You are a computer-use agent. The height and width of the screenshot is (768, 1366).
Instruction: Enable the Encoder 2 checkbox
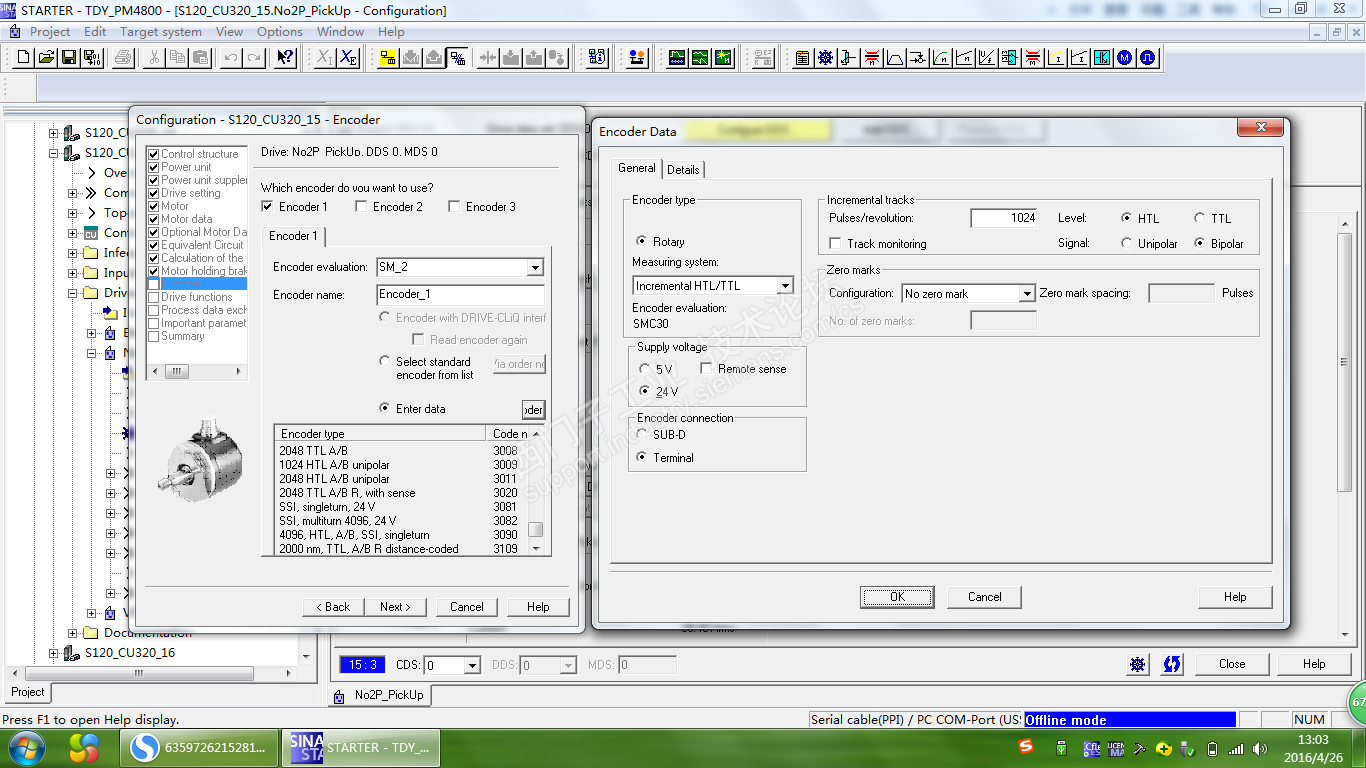tap(361, 207)
